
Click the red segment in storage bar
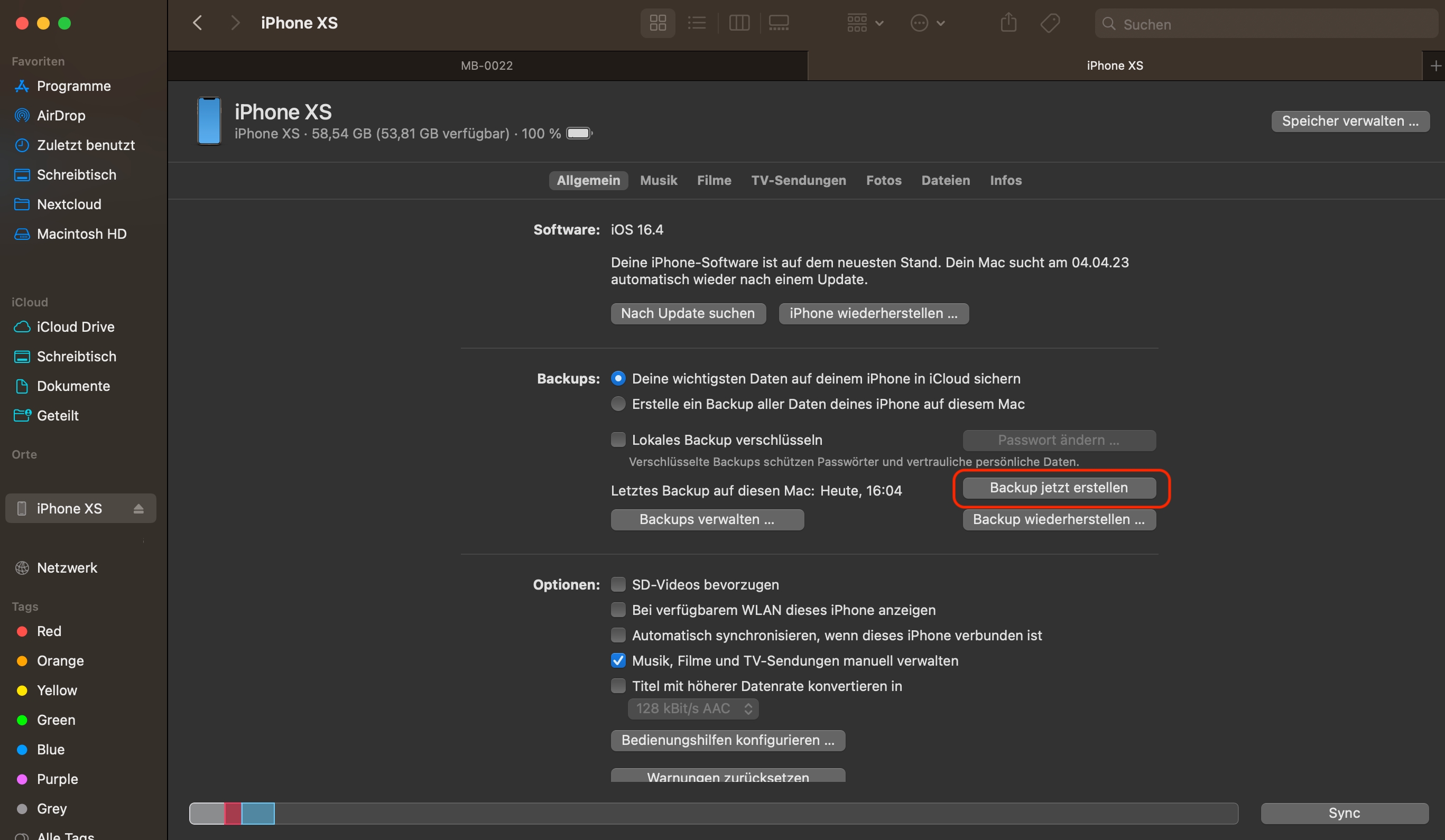click(233, 814)
